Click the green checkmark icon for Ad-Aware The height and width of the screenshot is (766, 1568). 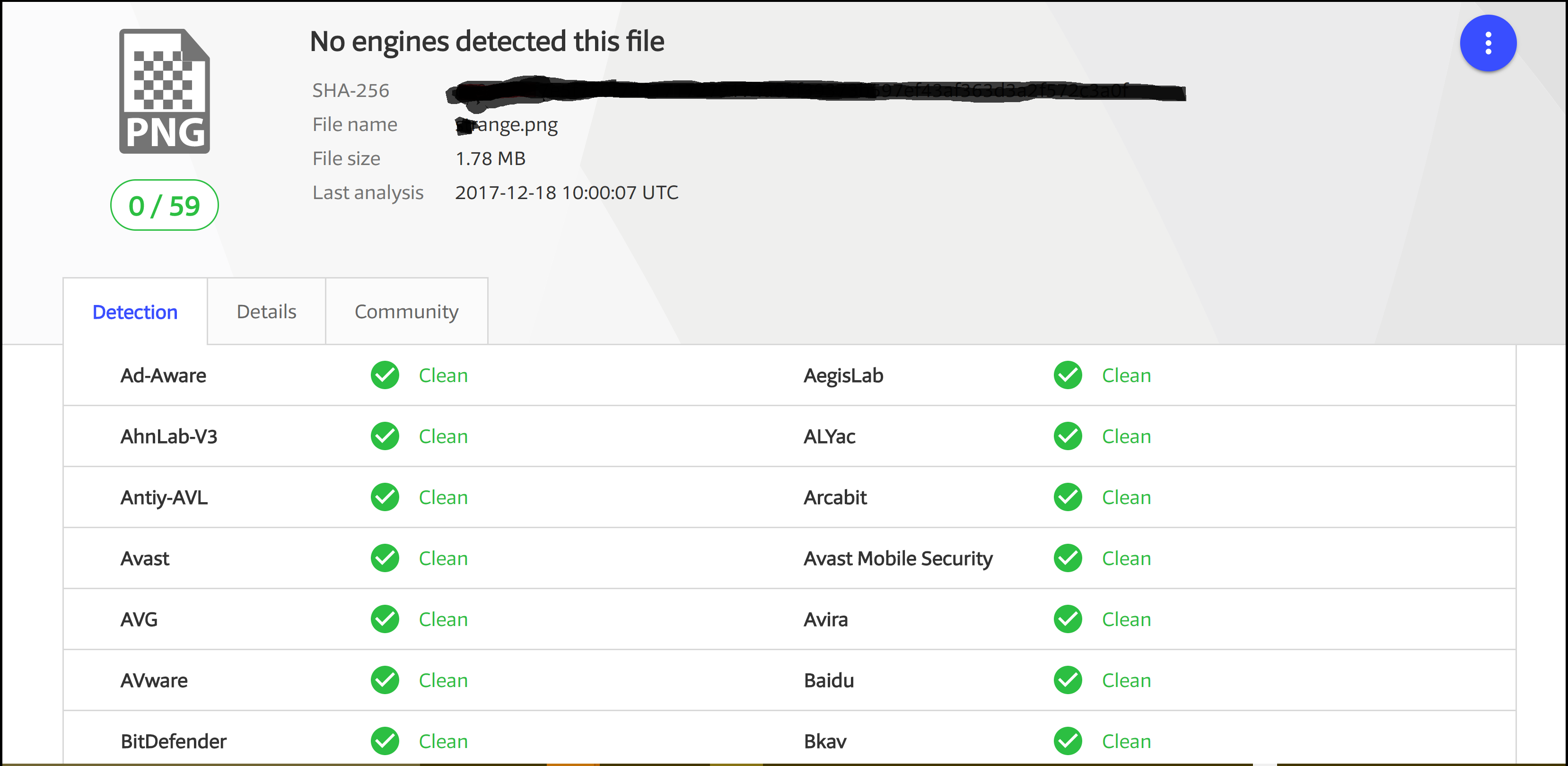385,376
